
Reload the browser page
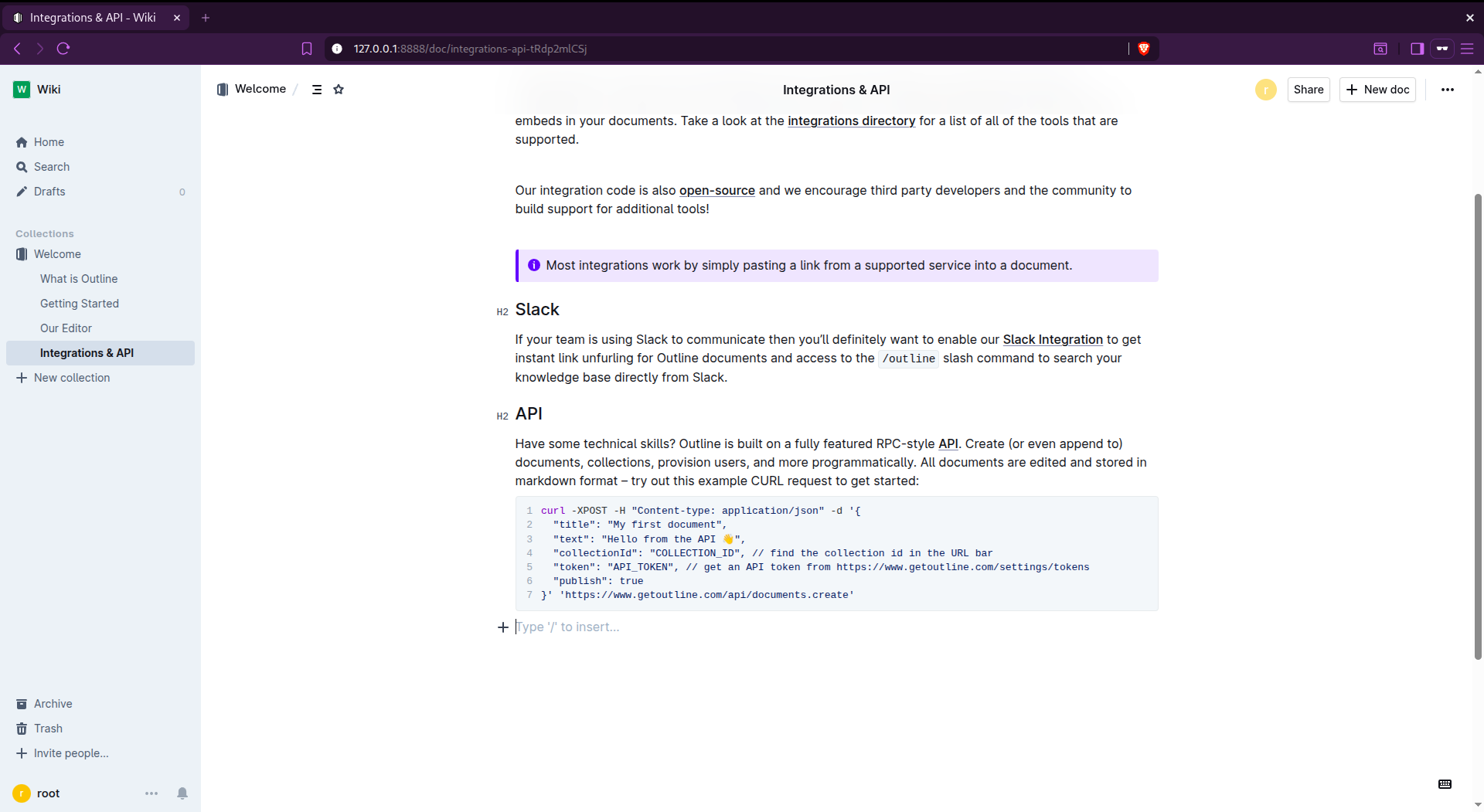63,49
